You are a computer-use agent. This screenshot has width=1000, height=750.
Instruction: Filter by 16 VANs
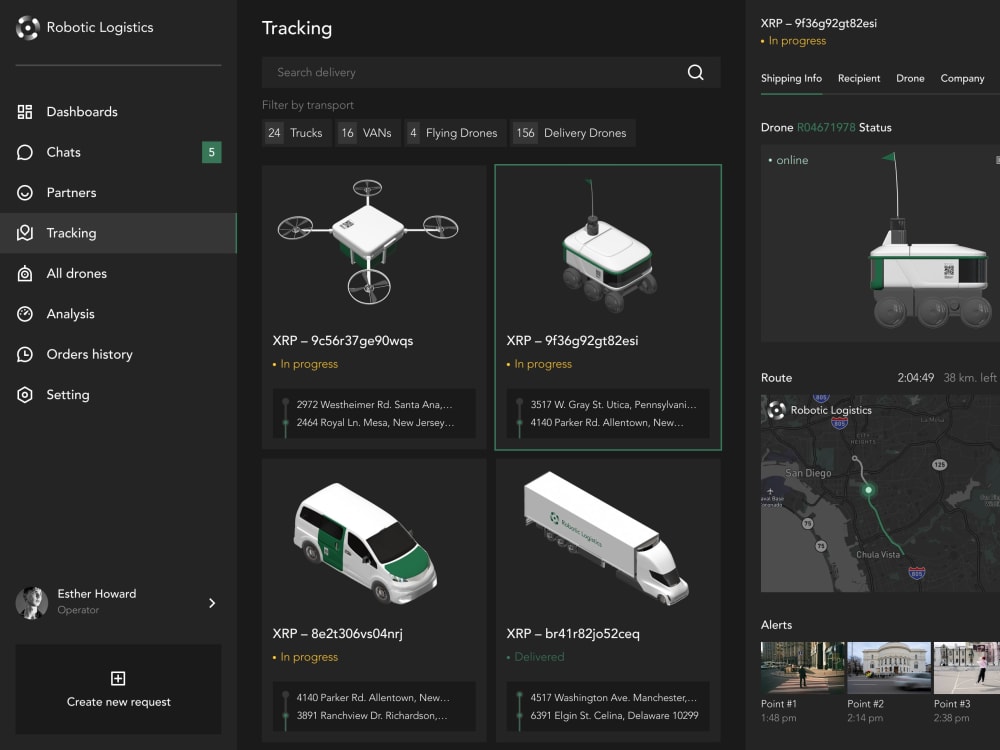pyautogui.click(x=368, y=133)
